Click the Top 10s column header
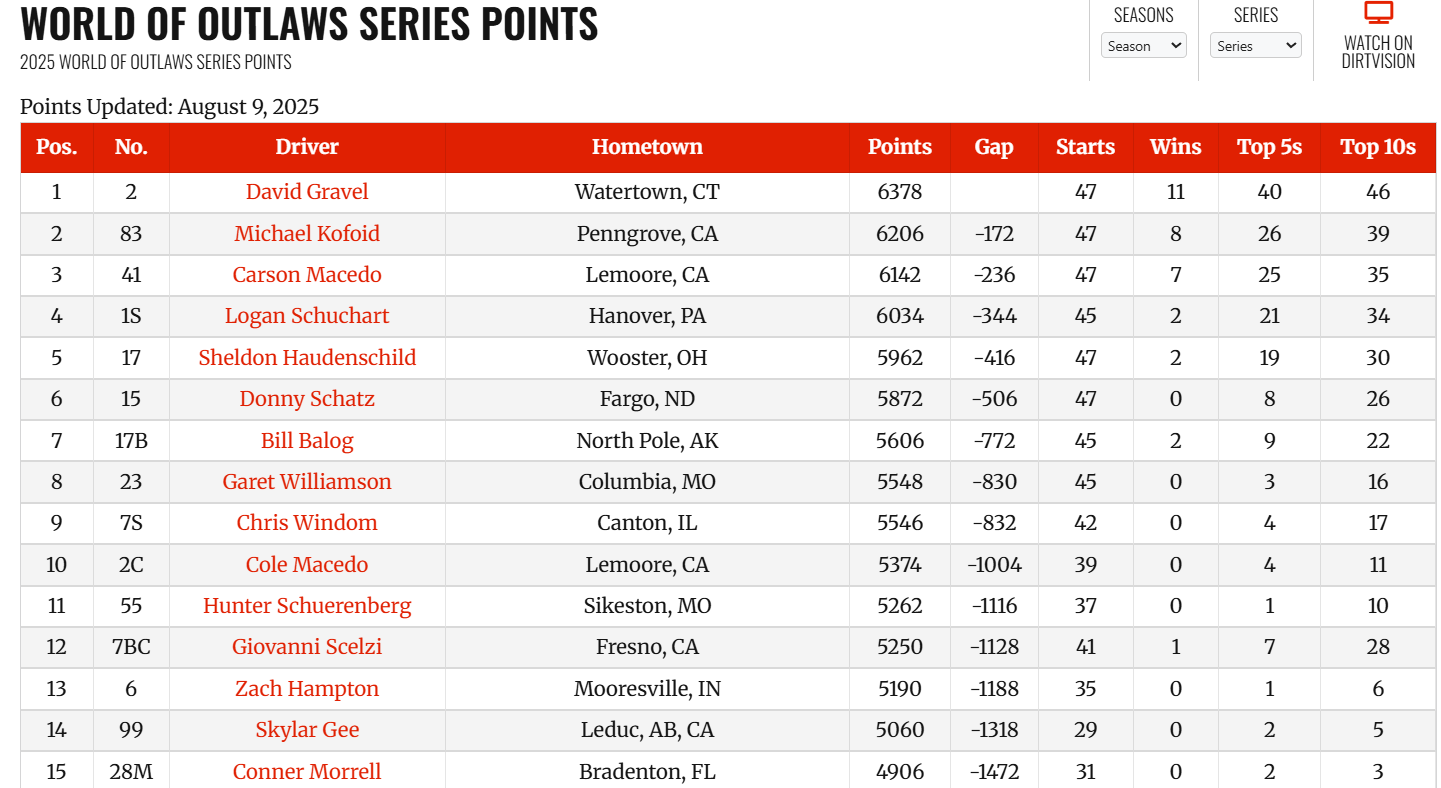The height and width of the screenshot is (788, 1441). pos(1378,147)
